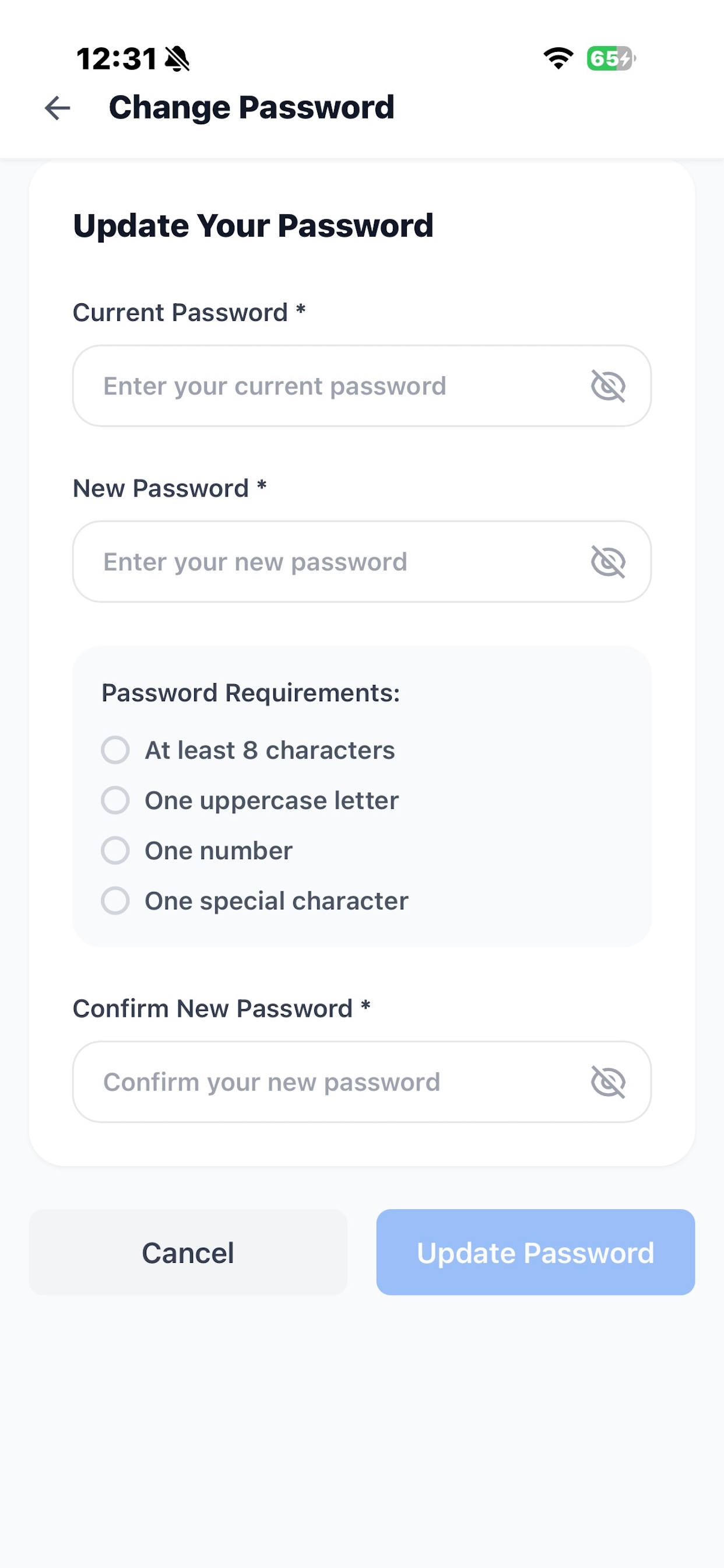
Task: Select the 'One uppercase letter' circle
Action: pos(115,800)
